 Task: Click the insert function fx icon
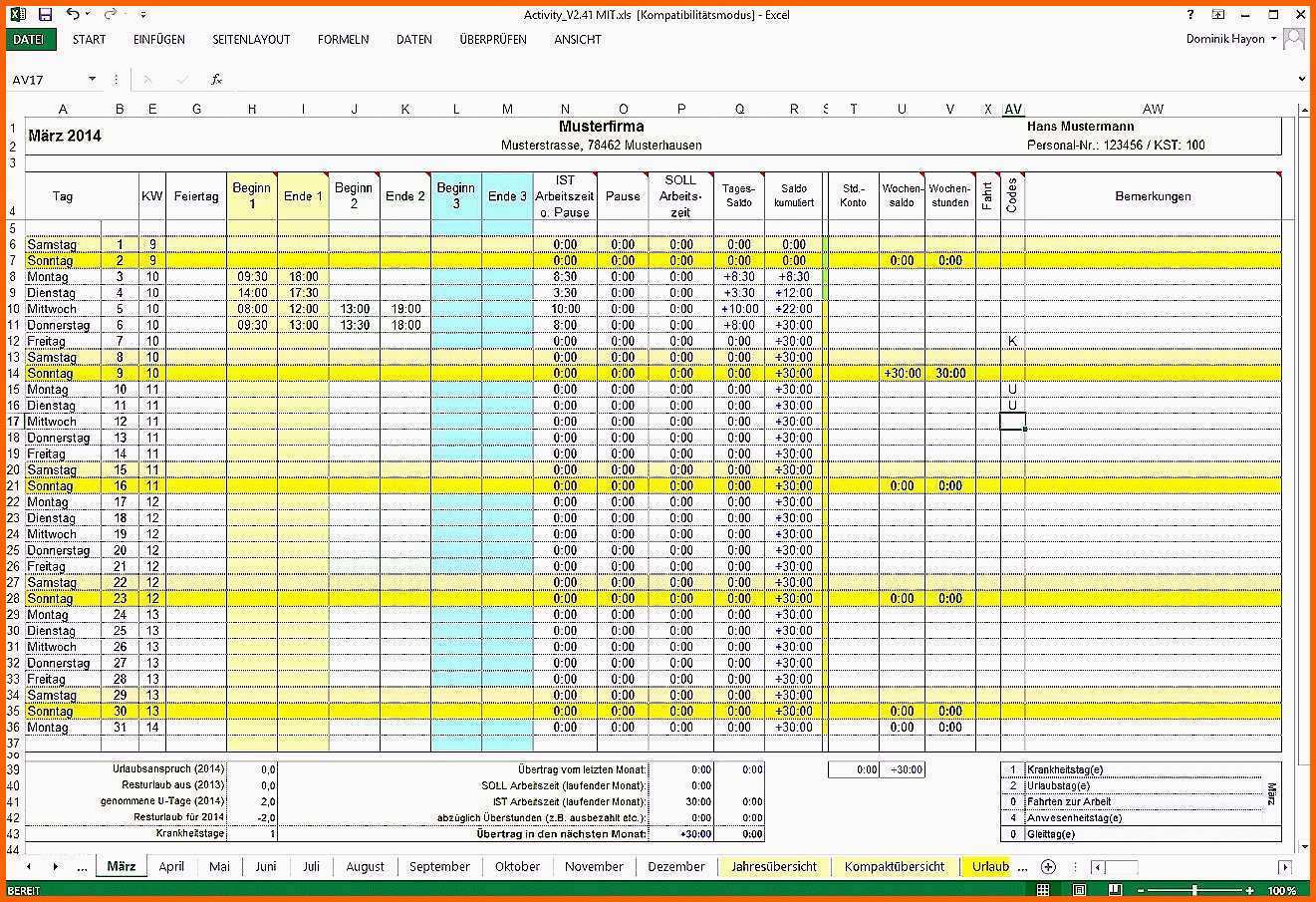pos(216,79)
